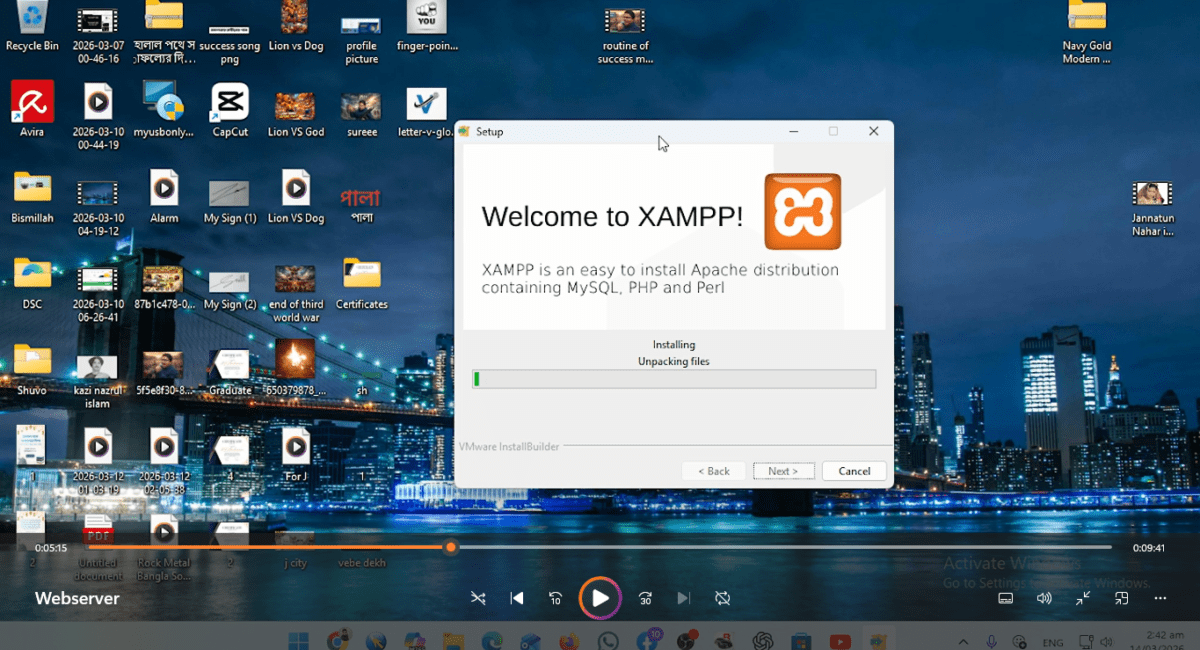
Task: Toggle repeat mode in the player
Action: click(722, 598)
